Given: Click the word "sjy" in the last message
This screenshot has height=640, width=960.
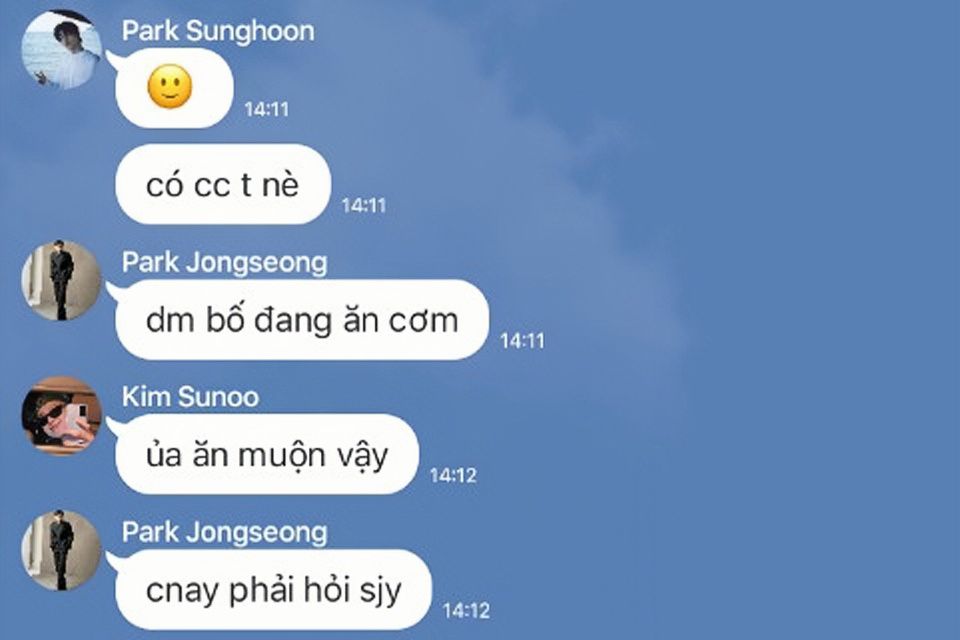Looking at the screenshot, I should 380,592.
